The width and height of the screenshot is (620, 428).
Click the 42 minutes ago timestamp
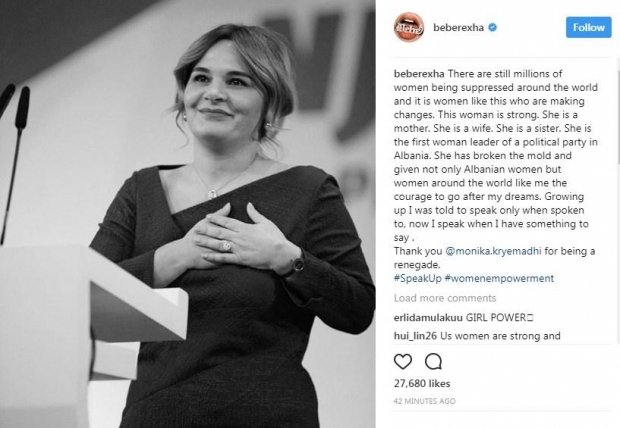[x=424, y=401]
